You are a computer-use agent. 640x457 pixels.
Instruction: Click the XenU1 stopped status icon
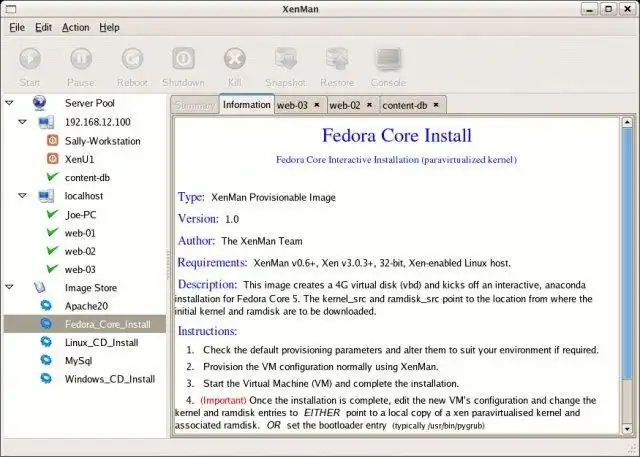coord(52,159)
